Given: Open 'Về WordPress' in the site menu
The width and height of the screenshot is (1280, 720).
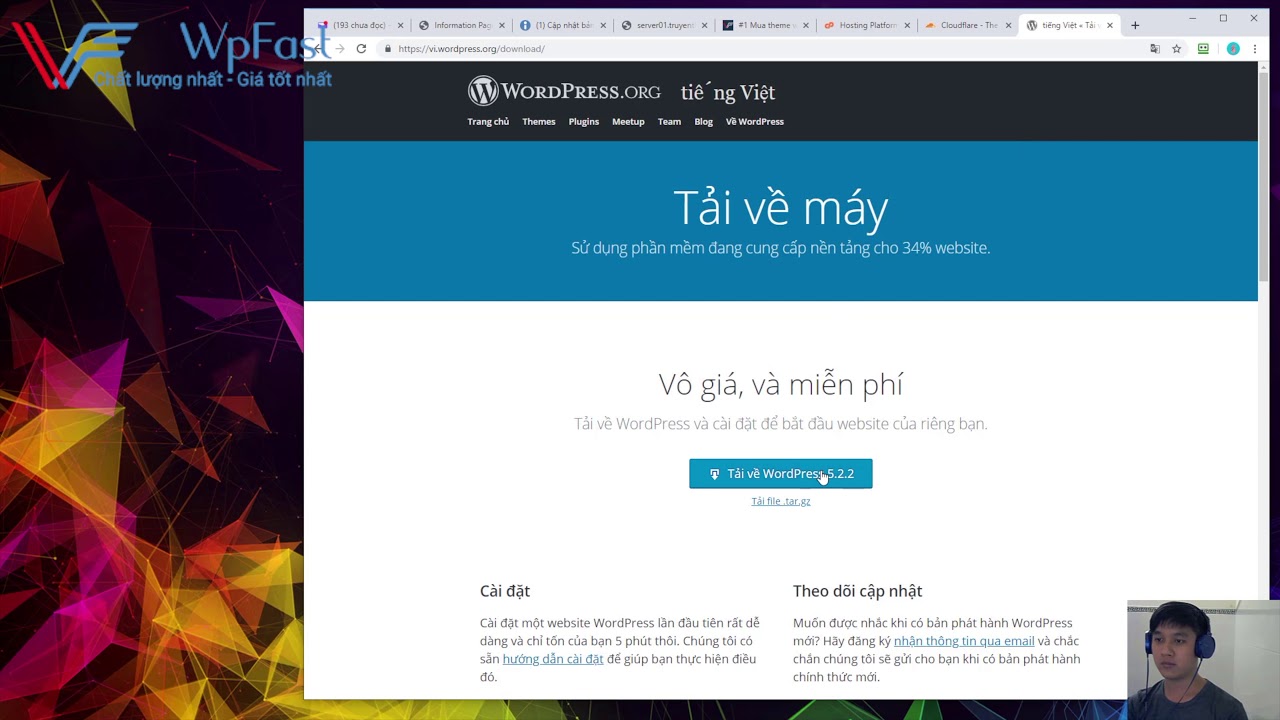Looking at the screenshot, I should (x=755, y=122).
